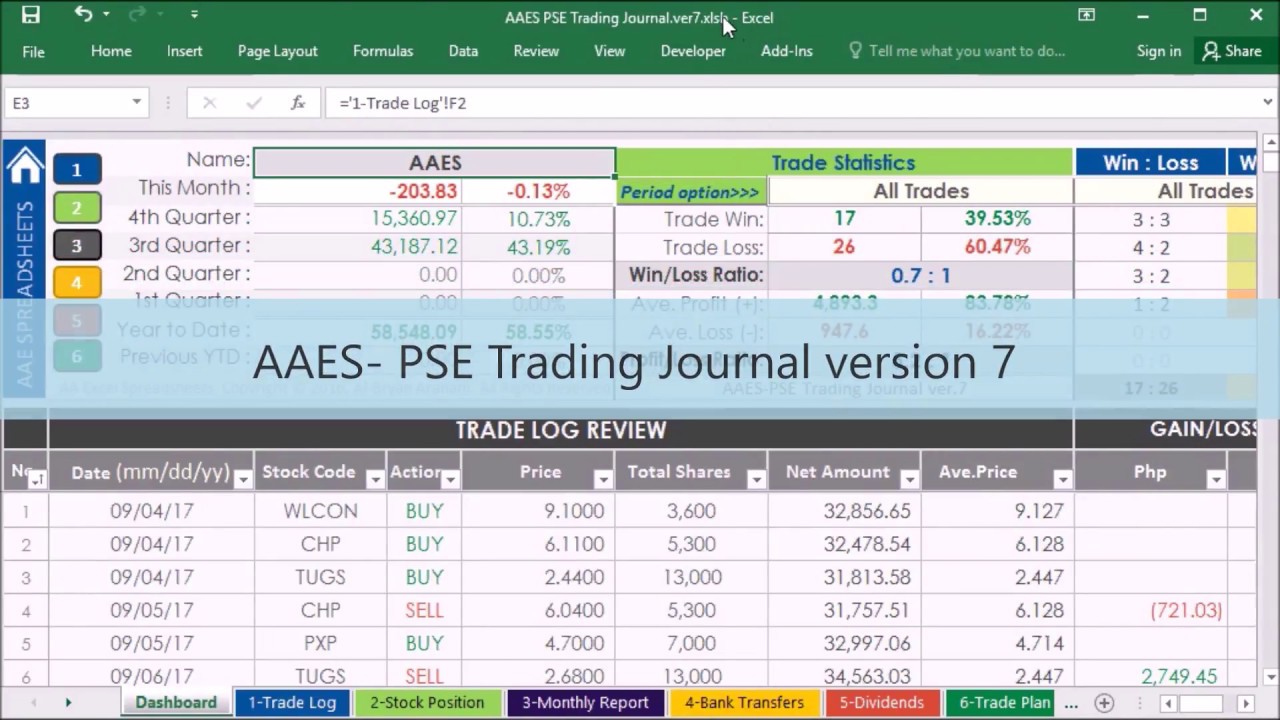Switch to the 5-Dividends sheet tab
Image resolution: width=1280 pixels, height=720 pixels.
[881, 703]
